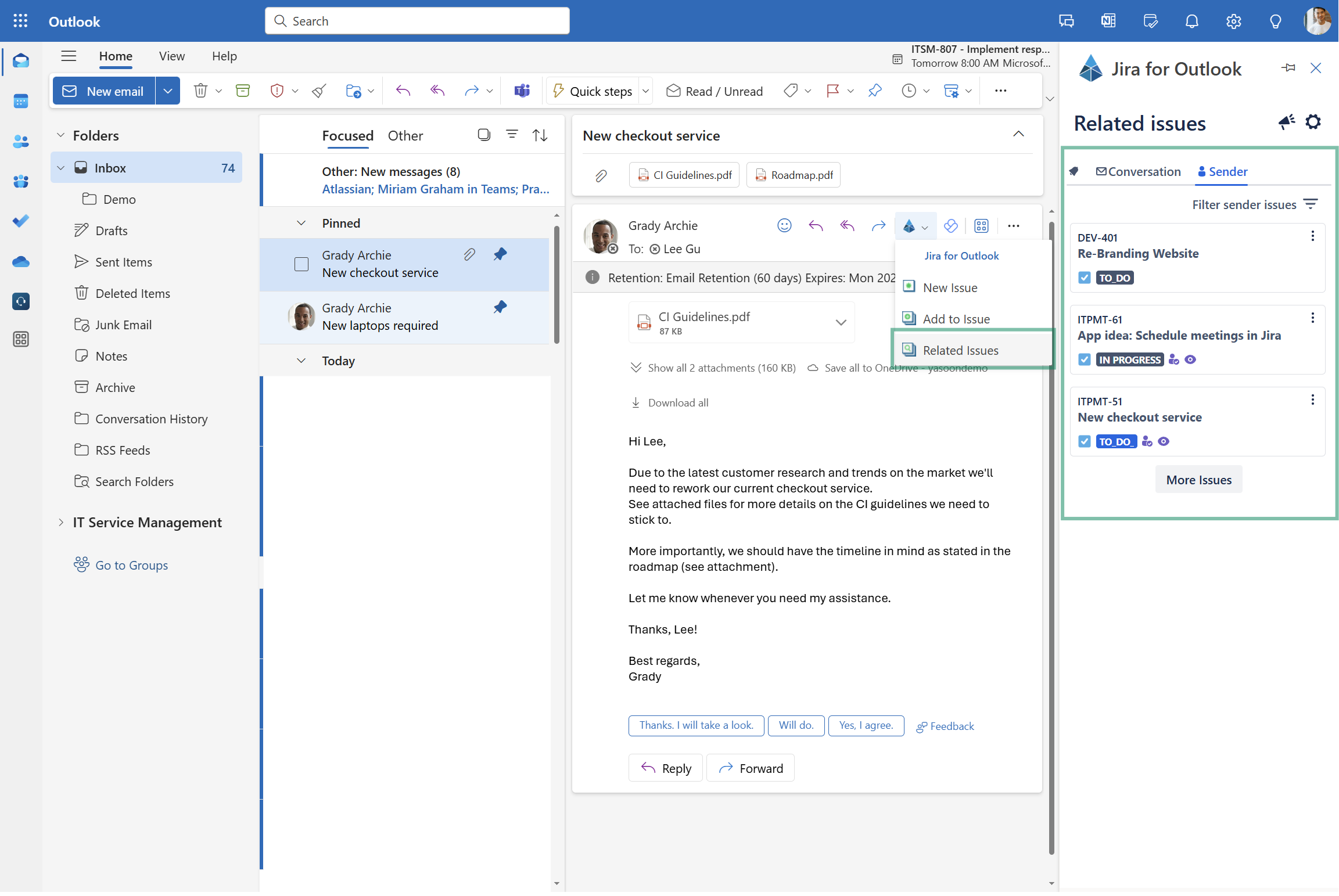Tick the checkbox beside New checkout service email
The width and height of the screenshot is (1339, 896).
click(301, 264)
